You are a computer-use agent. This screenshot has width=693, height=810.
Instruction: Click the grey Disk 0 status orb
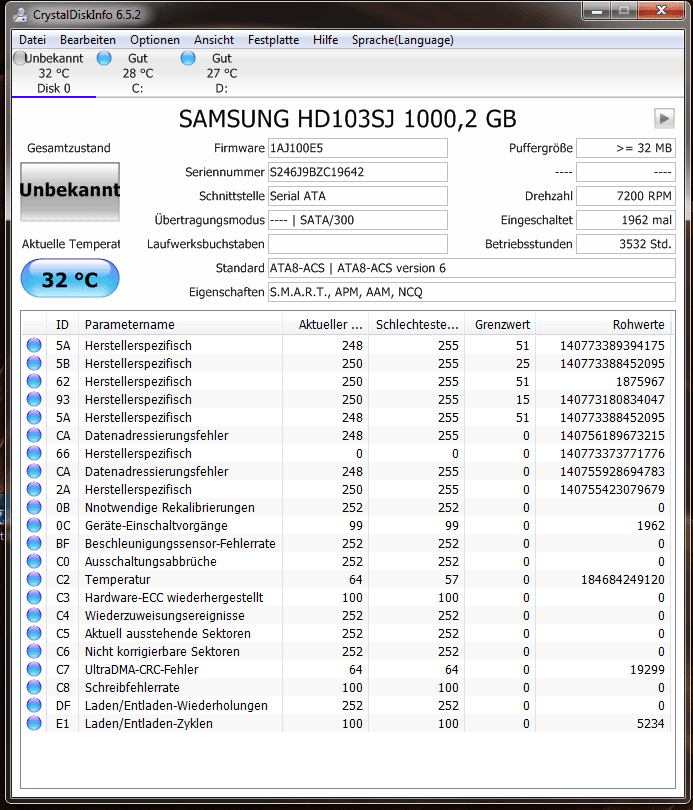20,58
